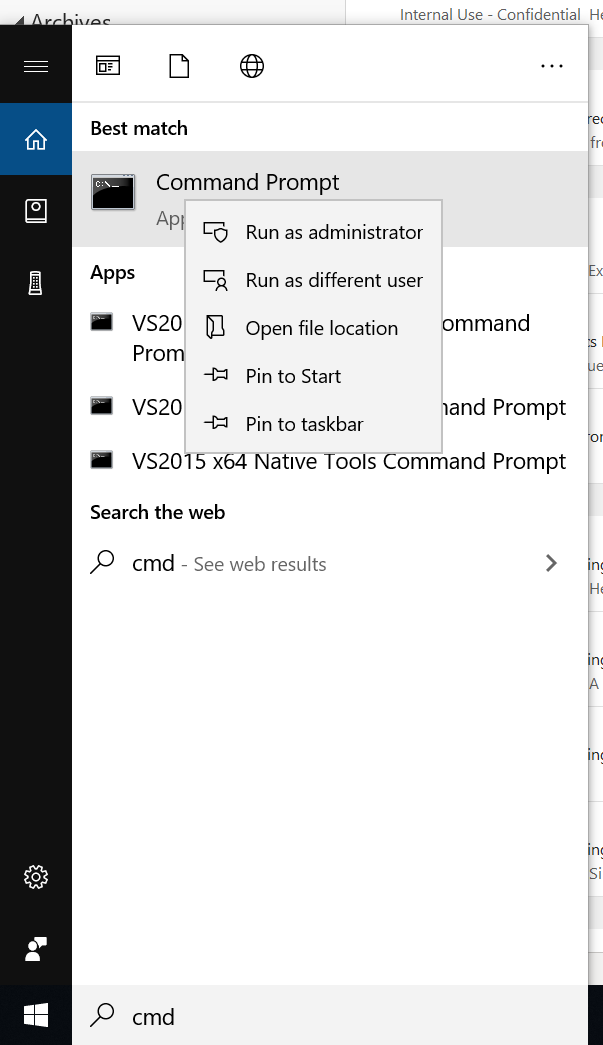Click the Feedback person icon in sidebar
Image resolution: width=603 pixels, height=1045 pixels.
click(36, 949)
